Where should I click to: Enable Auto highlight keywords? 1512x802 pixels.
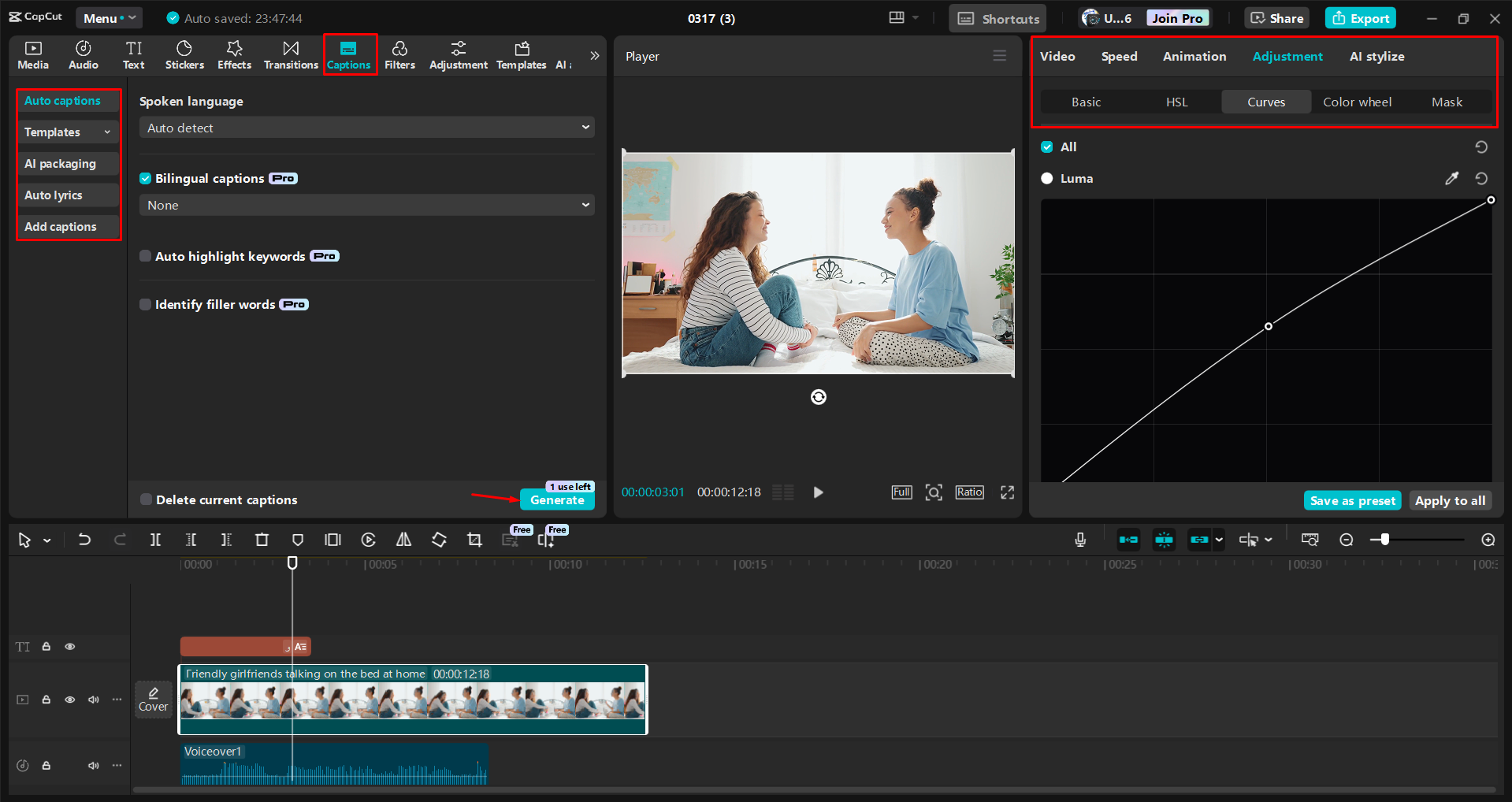(146, 256)
